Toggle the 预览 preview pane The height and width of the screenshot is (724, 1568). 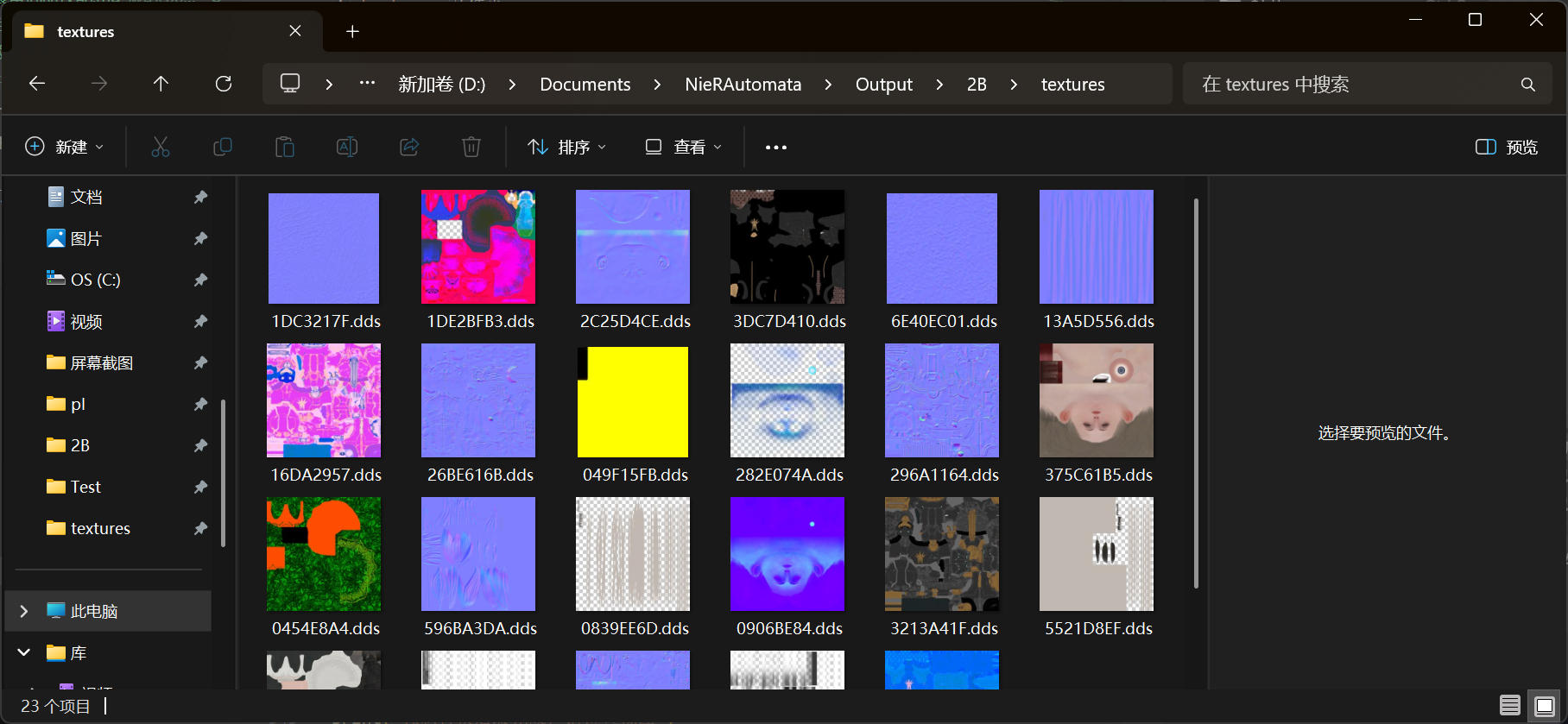1507,148
